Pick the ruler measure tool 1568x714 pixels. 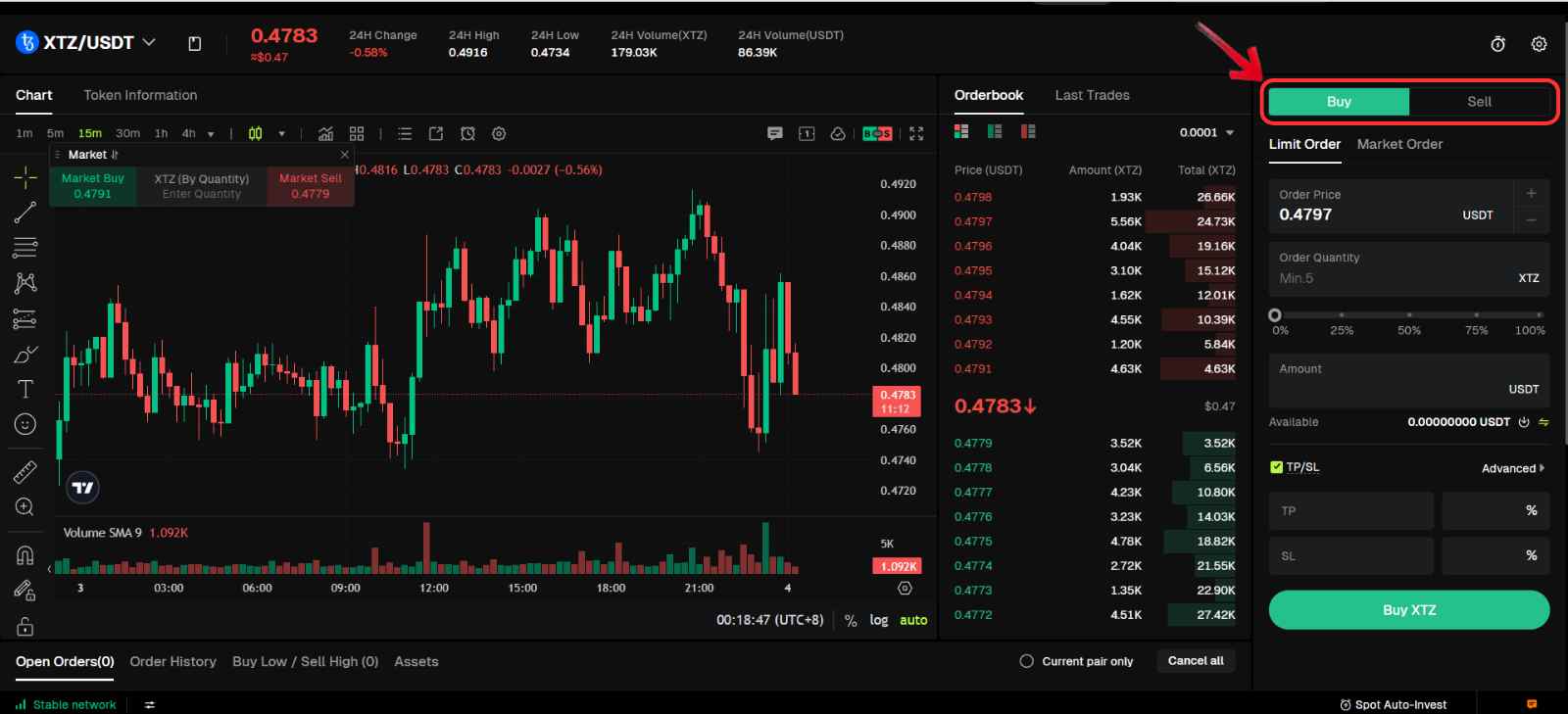tap(25, 472)
